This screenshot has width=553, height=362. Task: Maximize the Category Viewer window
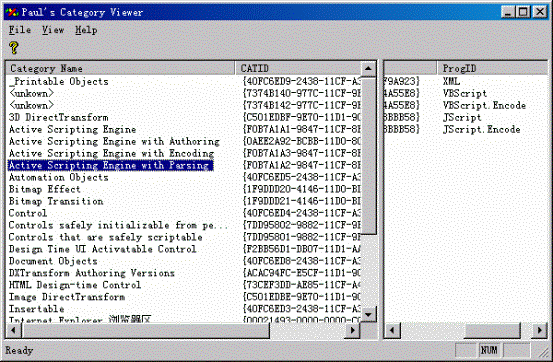point(523,12)
